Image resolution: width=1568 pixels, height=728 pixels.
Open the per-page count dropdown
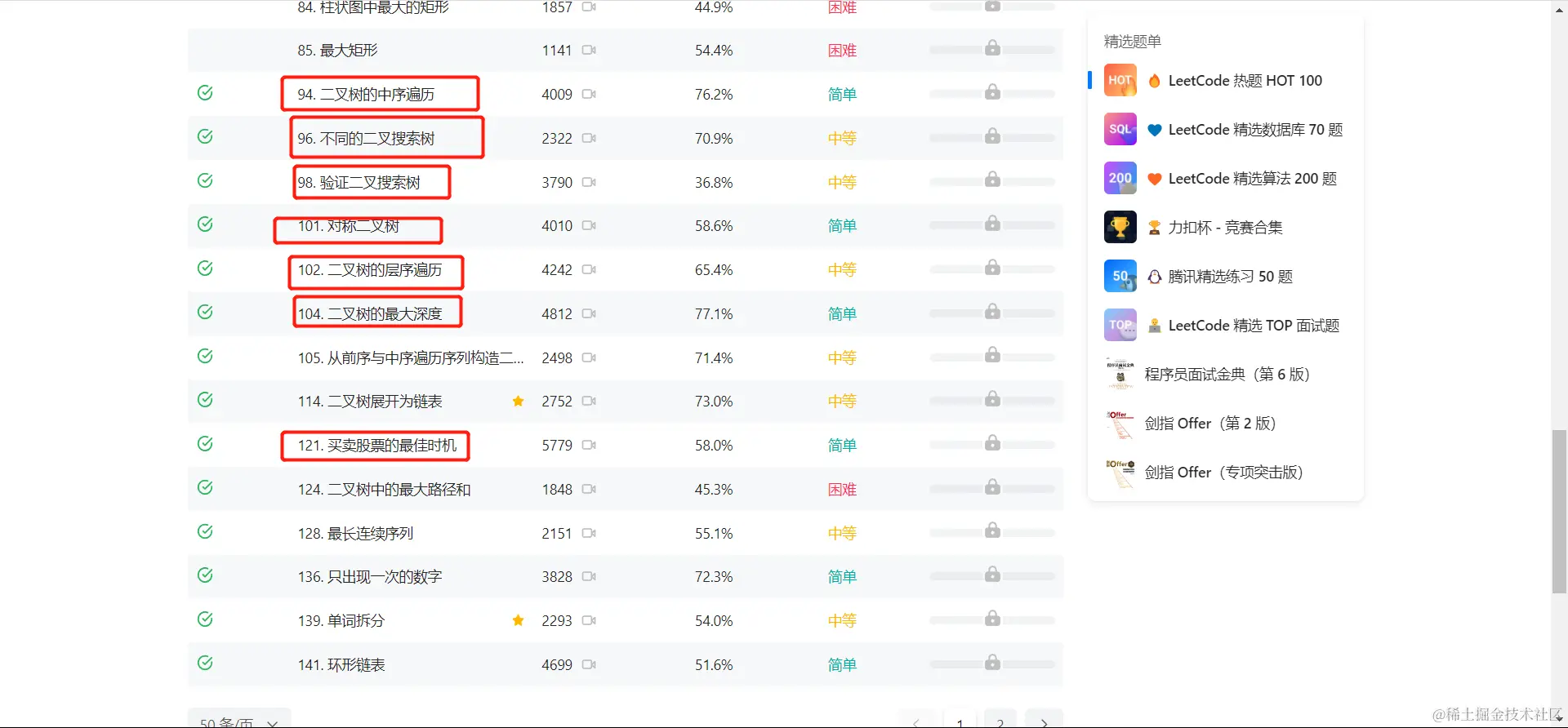(x=239, y=719)
